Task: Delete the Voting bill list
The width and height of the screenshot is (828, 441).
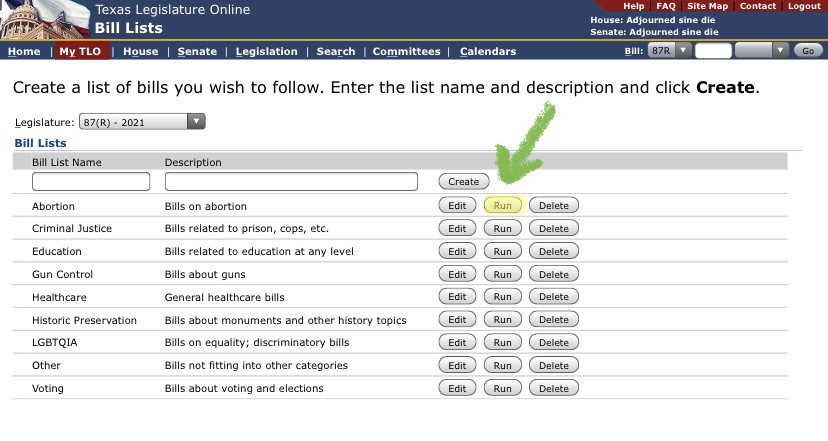Action: pyautogui.click(x=553, y=389)
